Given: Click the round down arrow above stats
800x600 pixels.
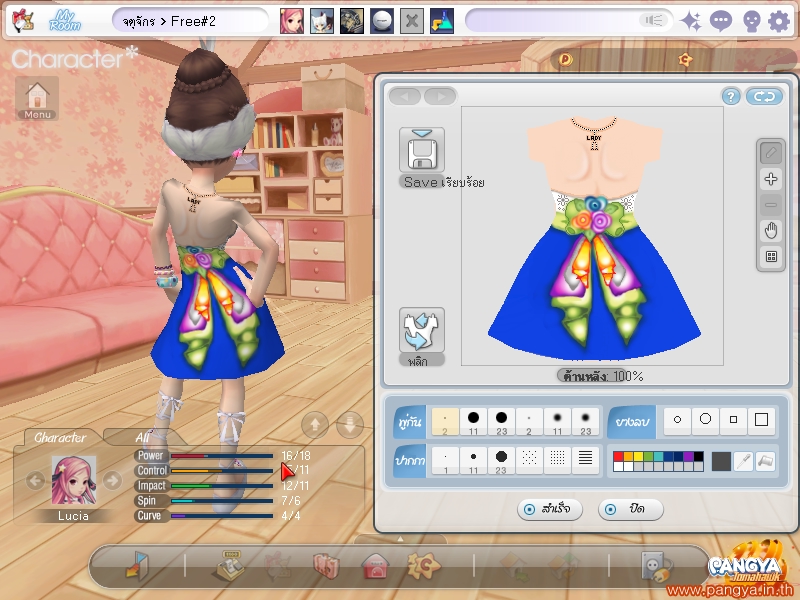Looking at the screenshot, I should [350, 424].
